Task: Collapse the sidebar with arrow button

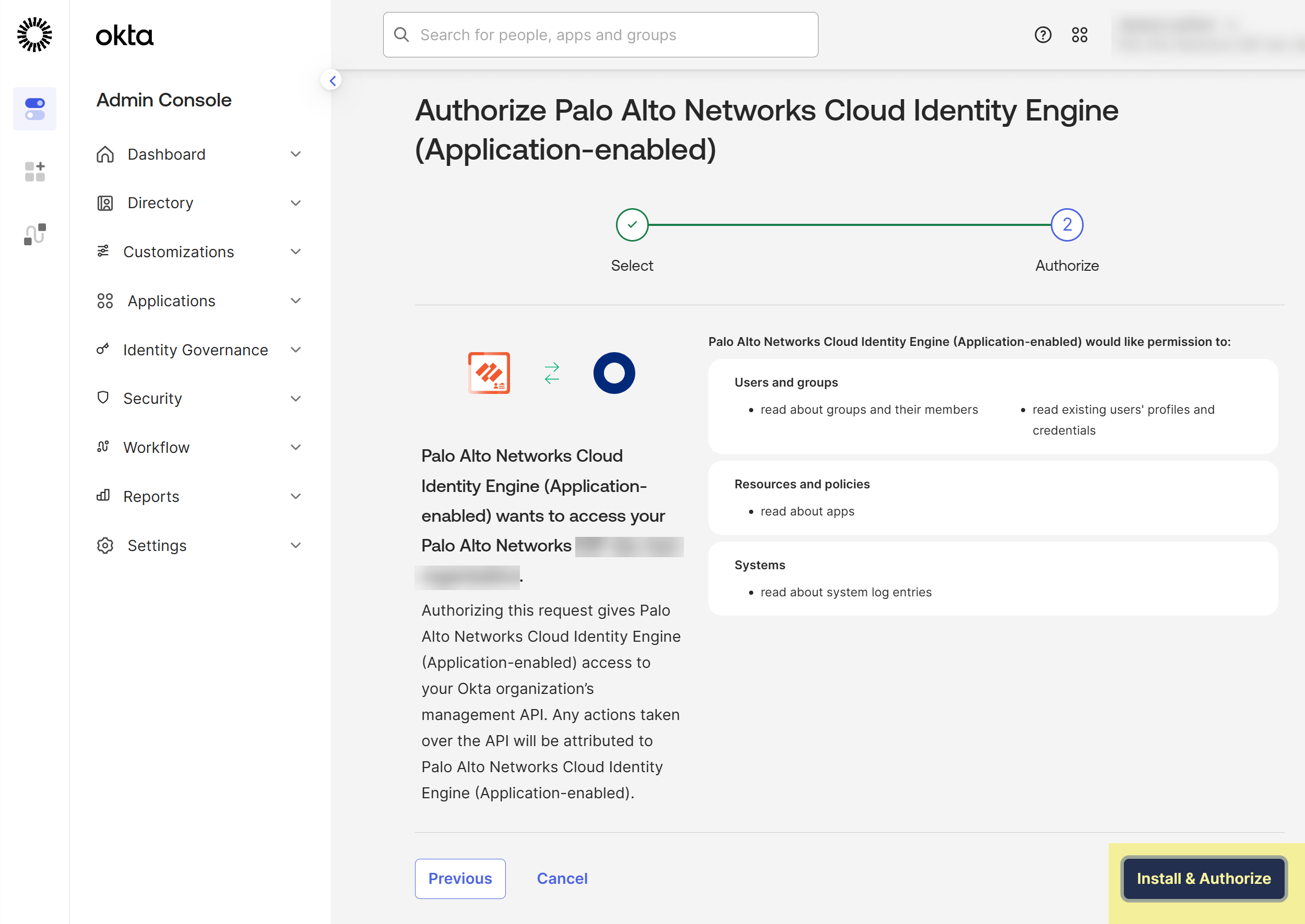Action: coord(333,80)
